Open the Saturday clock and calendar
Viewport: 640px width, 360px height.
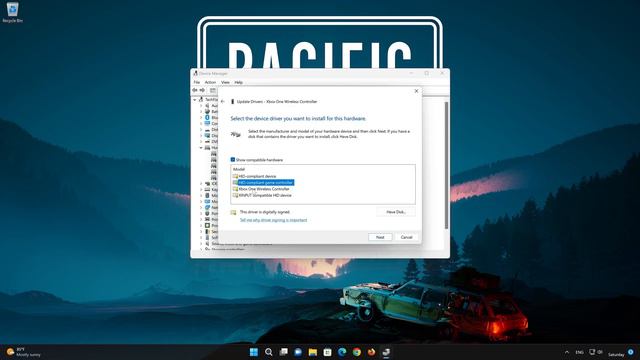(616, 354)
